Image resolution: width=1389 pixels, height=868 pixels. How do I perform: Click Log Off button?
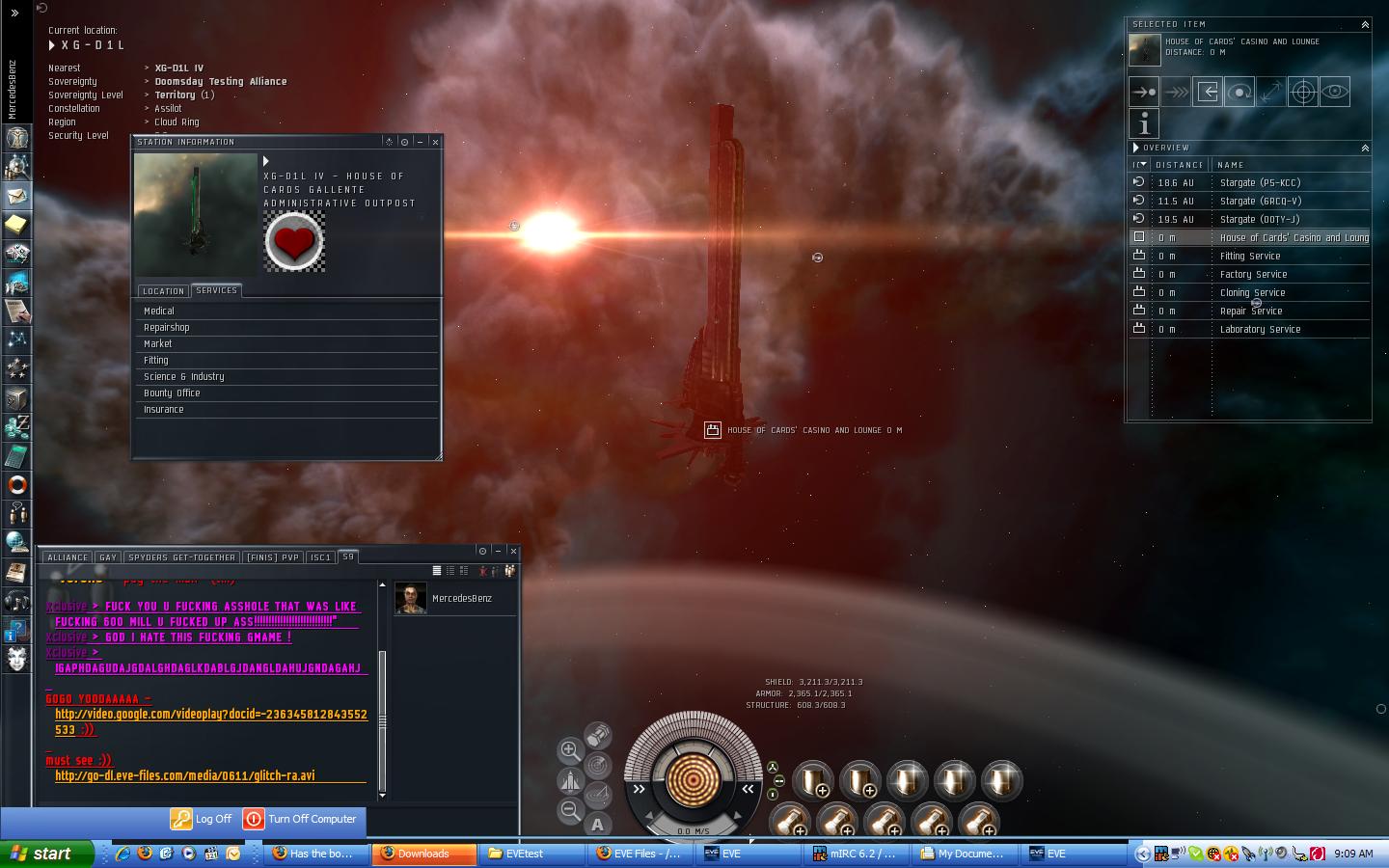click(202, 819)
